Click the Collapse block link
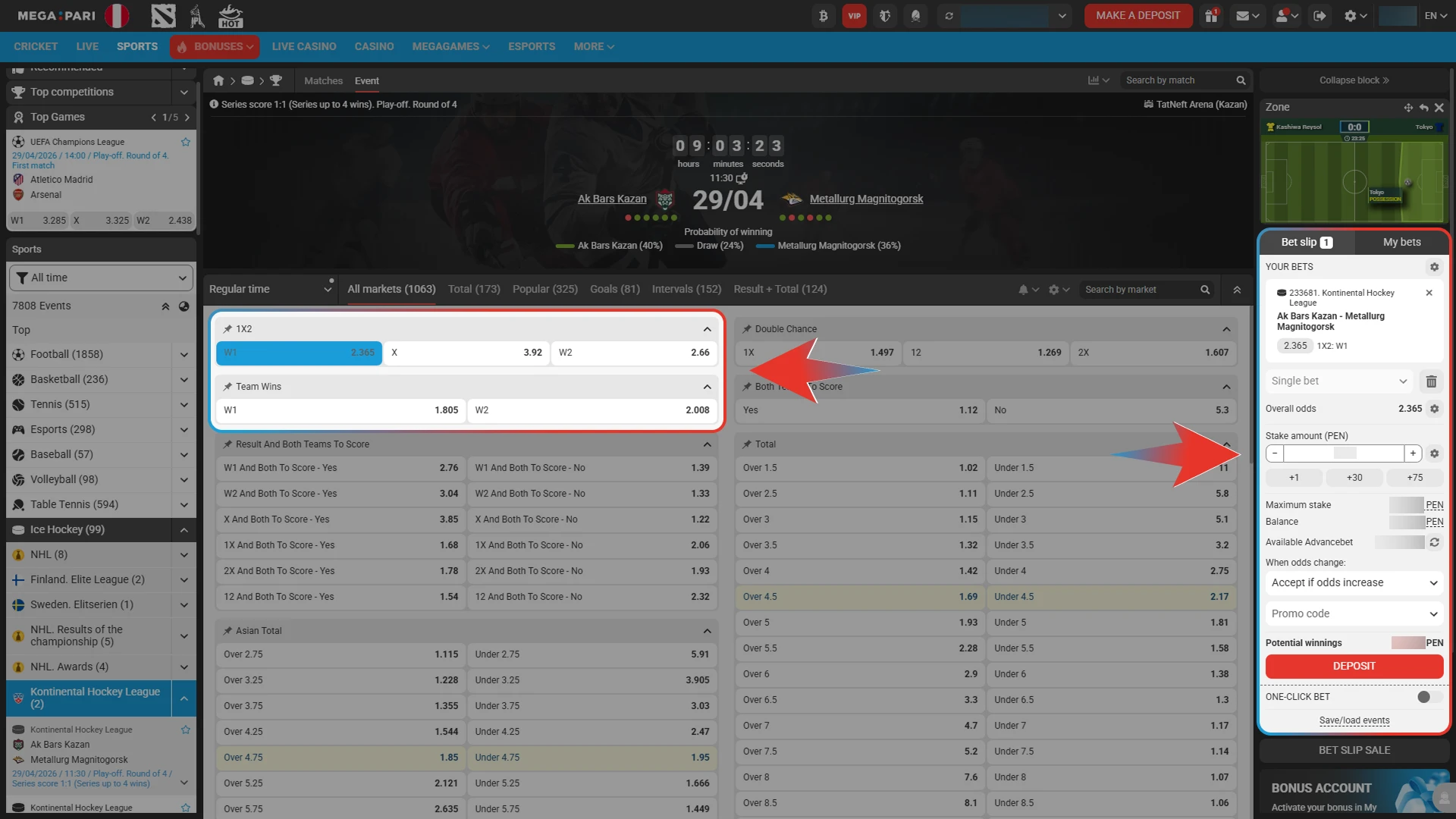The width and height of the screenshot is (1456, 819). 1354,80
